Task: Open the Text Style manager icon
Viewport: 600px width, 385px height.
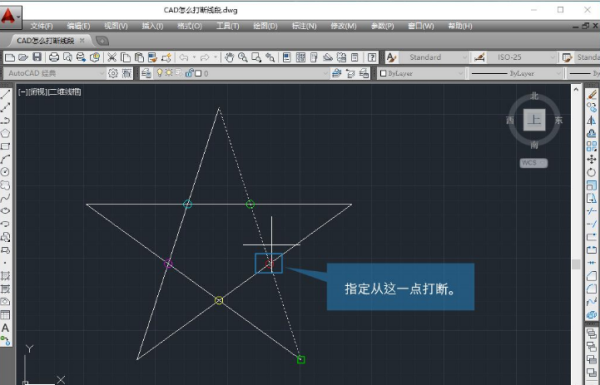Action: pyautogui.click(x=391, y=57)
